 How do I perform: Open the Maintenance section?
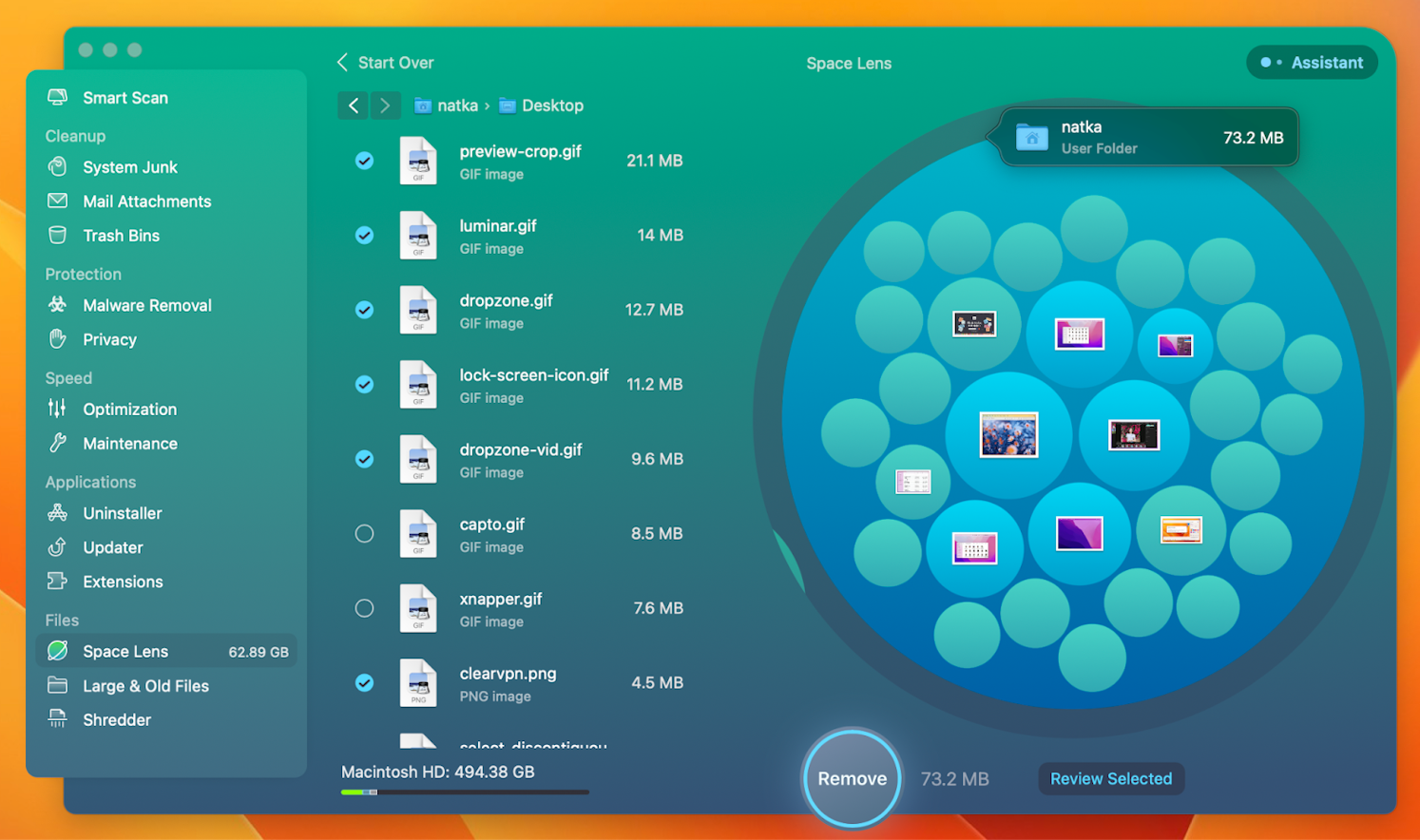[x=129, y=444]
